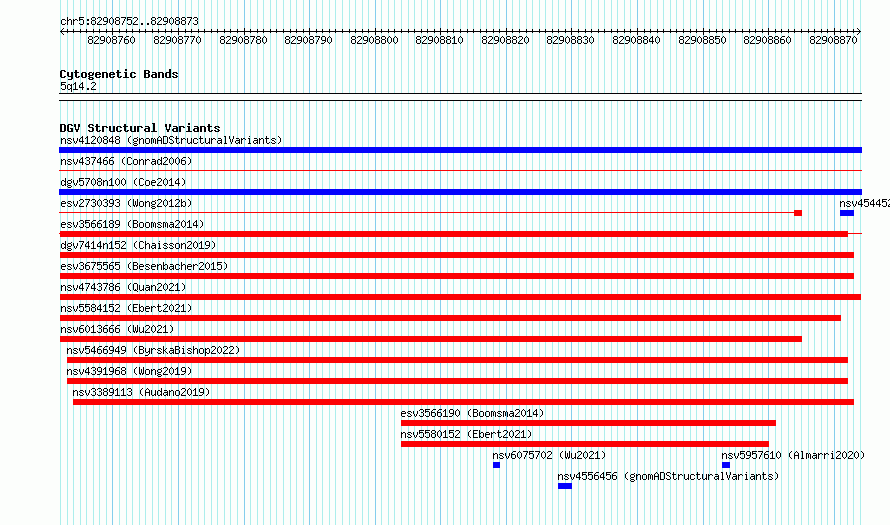Click the nsv5466949 red variant bar
This screenshot has height=525, width=890.
click(457, 360)
